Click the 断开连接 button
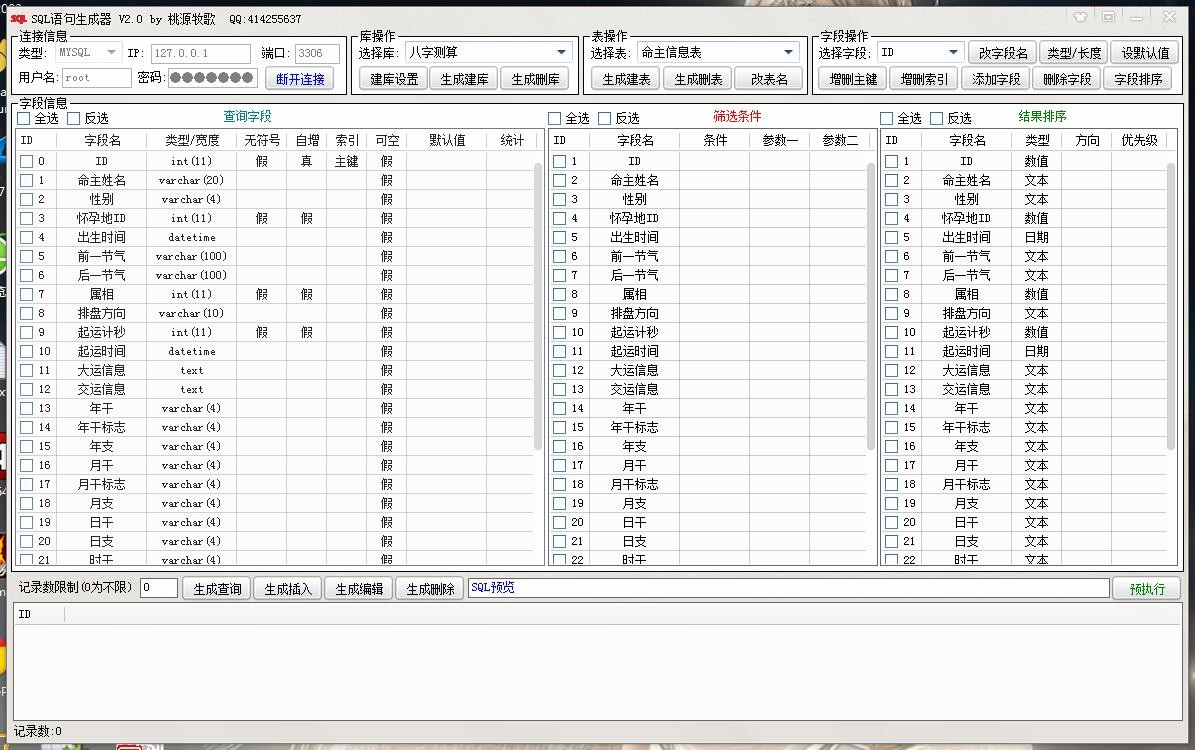The width and height of the screenshot is (1195, 750). (300, 79)
